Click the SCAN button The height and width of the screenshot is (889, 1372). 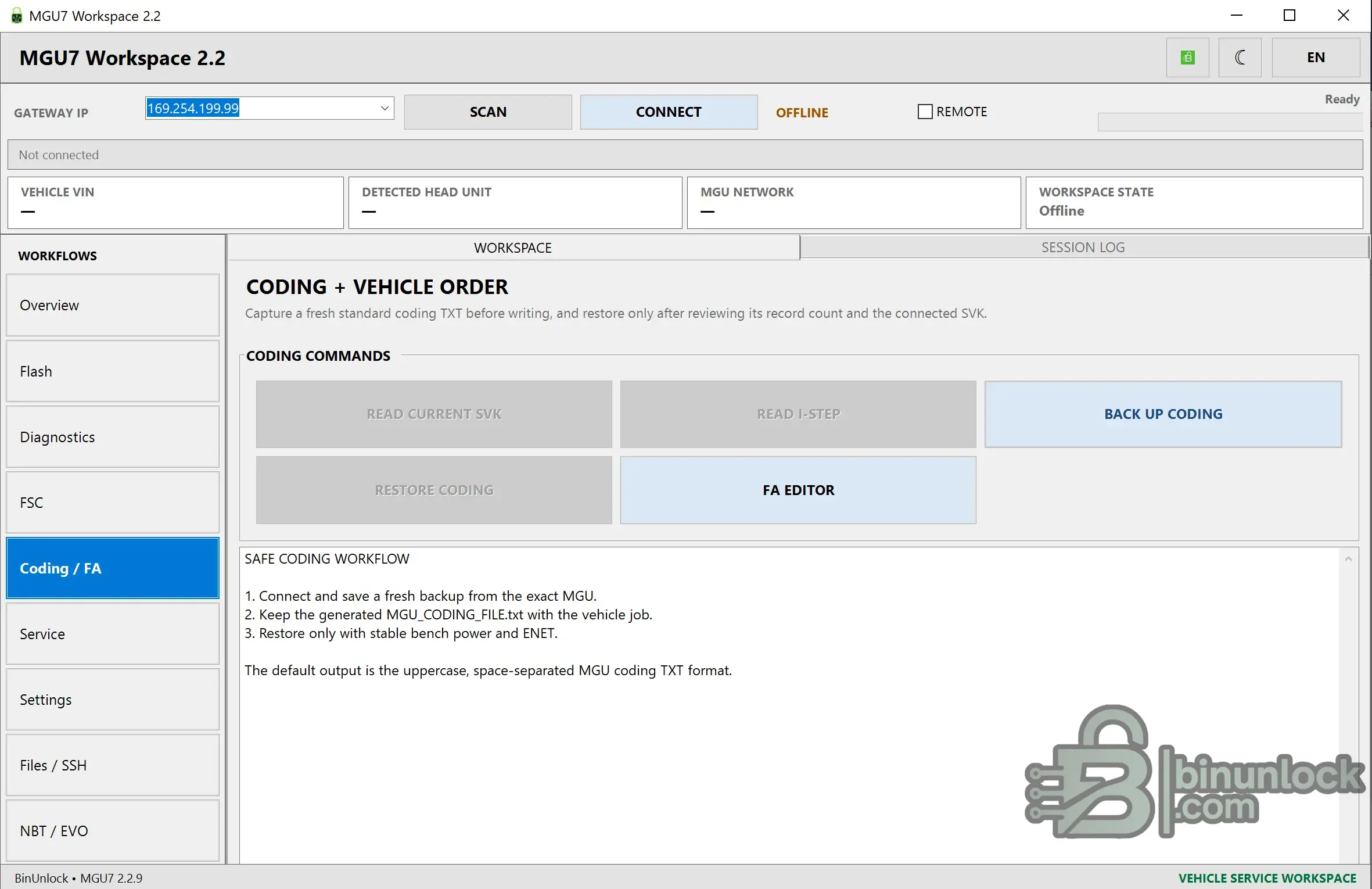tap(488, 112)
